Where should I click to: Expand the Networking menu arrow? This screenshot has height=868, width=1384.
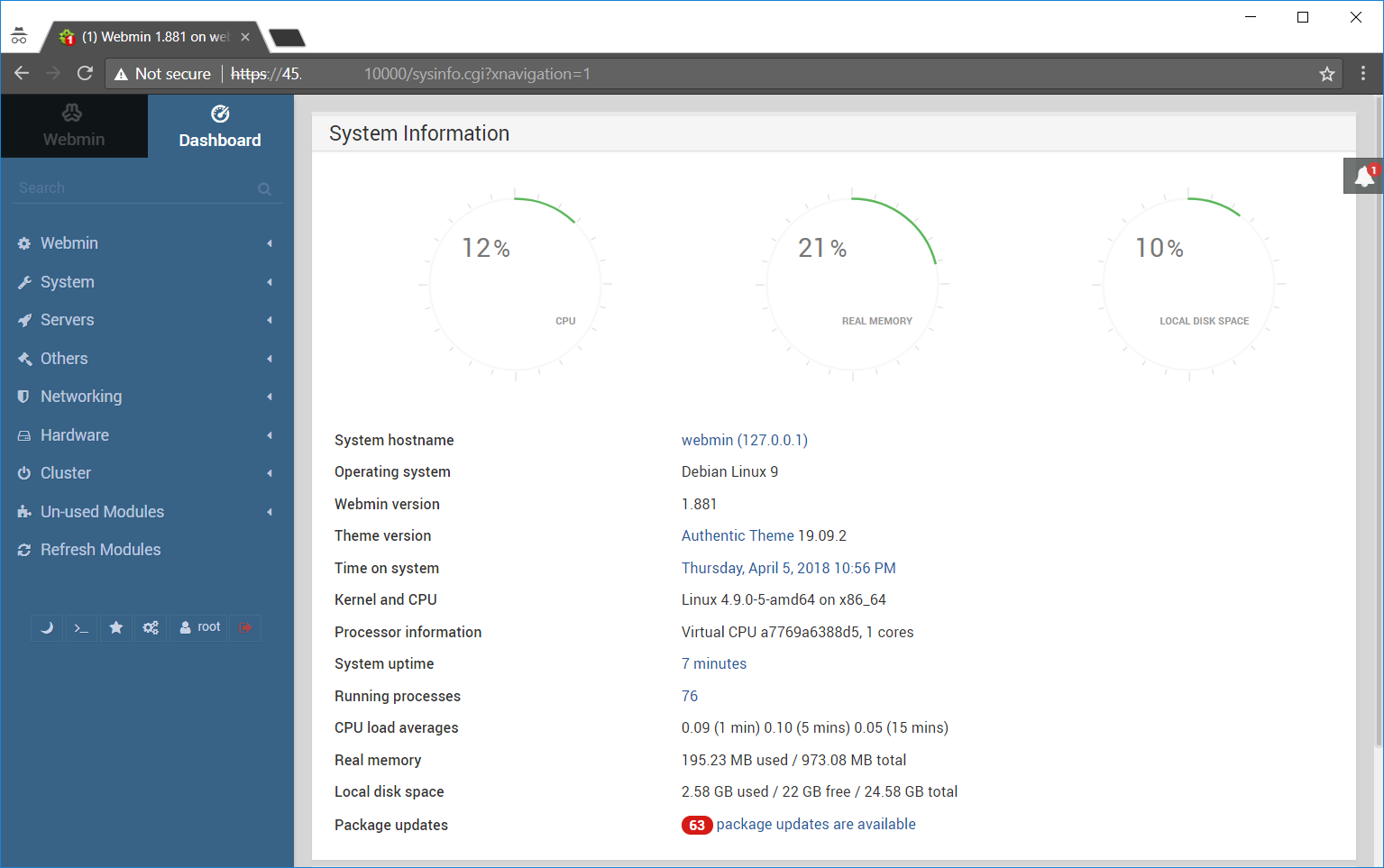point(270,397)
